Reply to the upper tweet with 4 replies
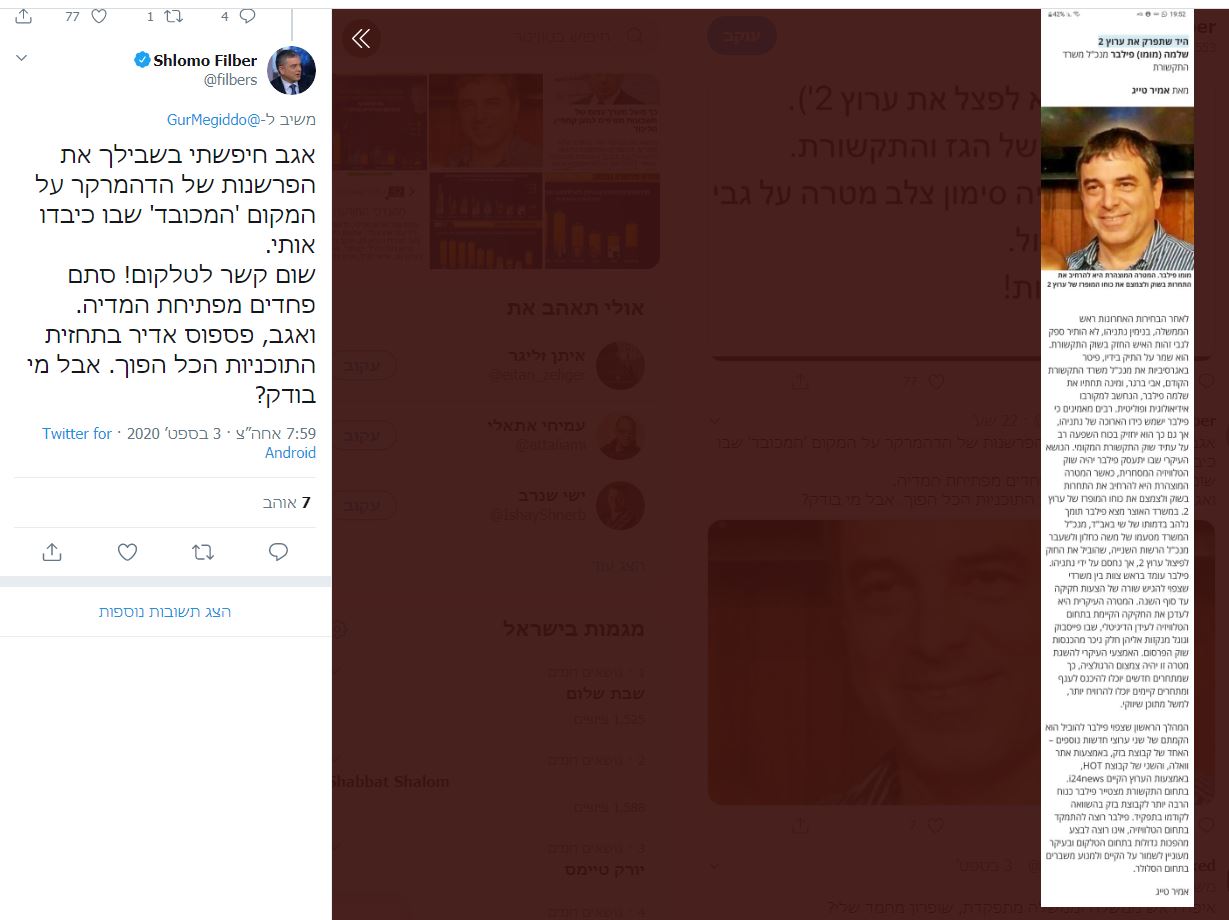Screen dimensions: 1229x920 247,16
